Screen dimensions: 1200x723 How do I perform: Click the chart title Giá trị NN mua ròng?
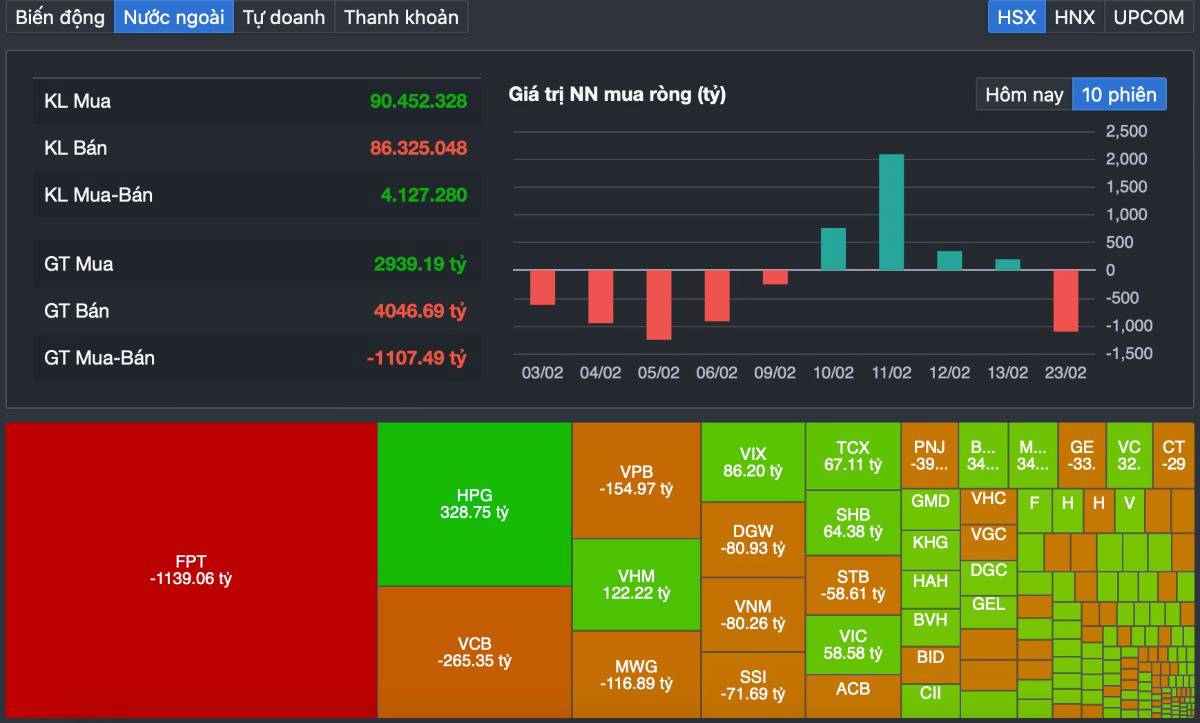point(617,95)
